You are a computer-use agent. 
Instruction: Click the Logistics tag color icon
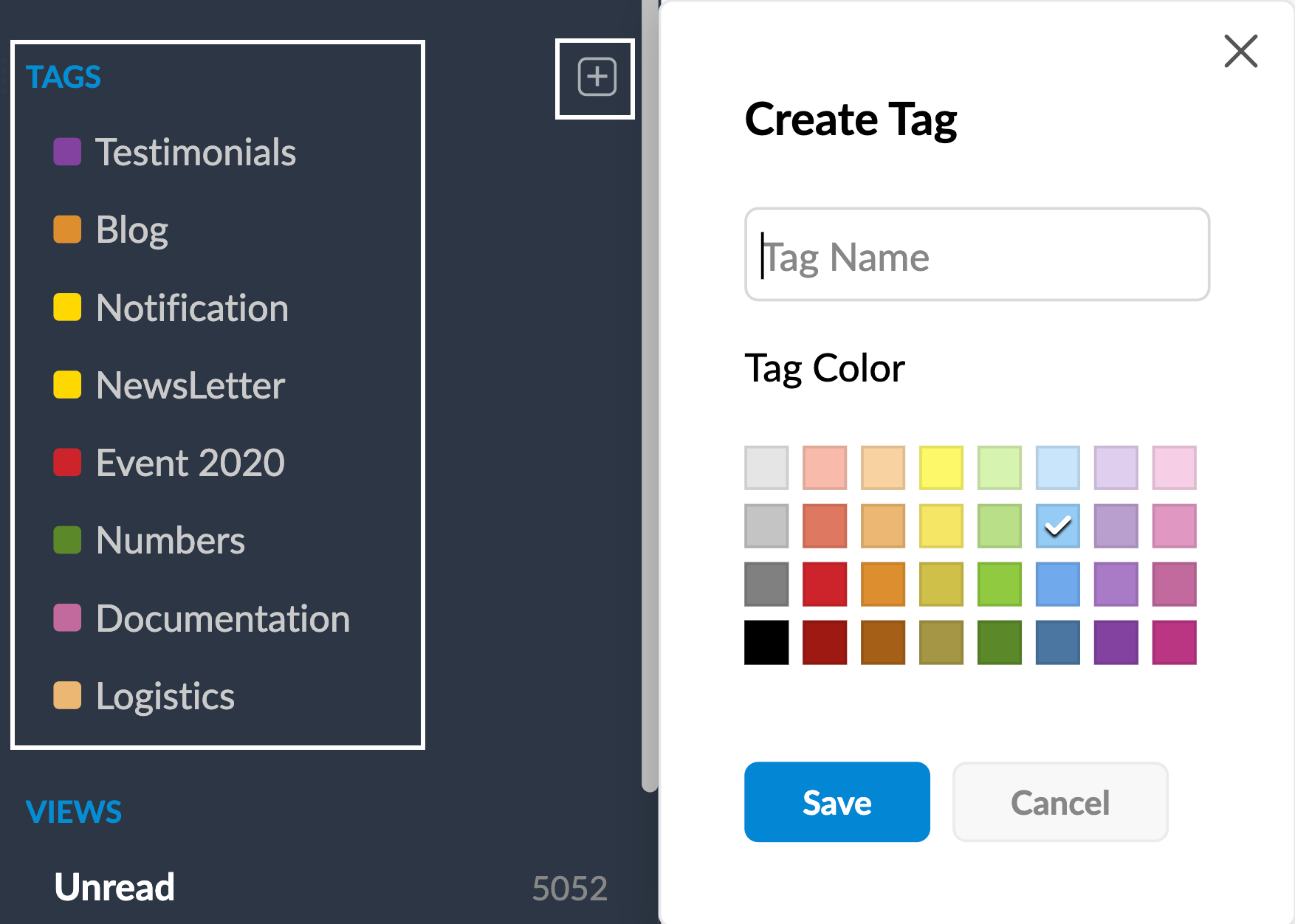[x=67, y=695]
